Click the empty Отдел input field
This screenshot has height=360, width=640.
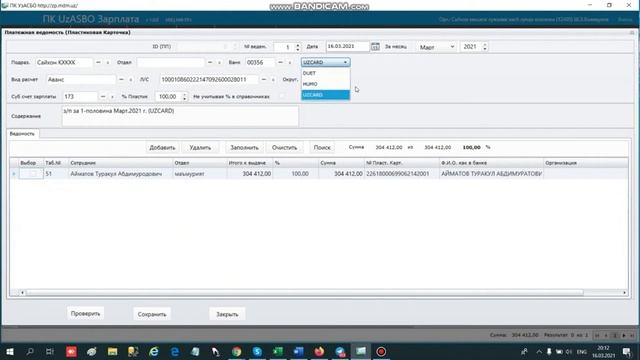click(x=170, y=62)
